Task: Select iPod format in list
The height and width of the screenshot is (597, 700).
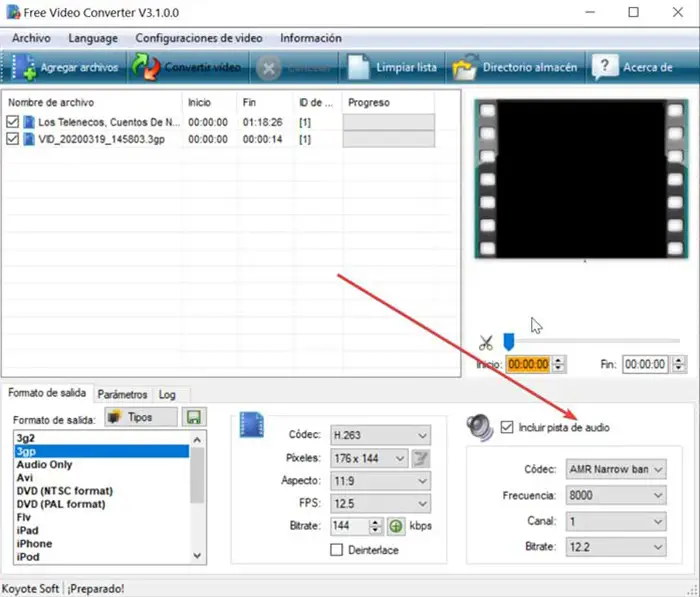Action: pyautogui.click(x=102, y=557)
